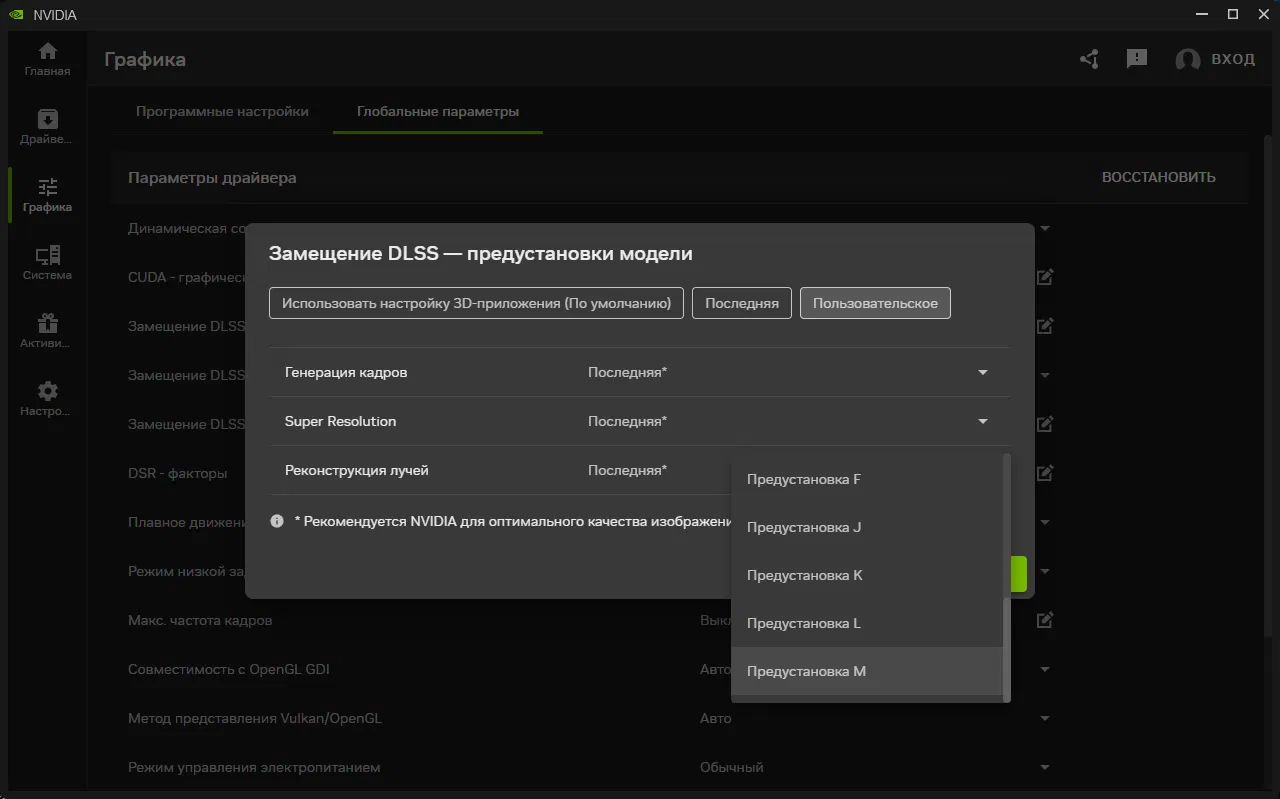This screenshot has height=799, width=1280.
Task: Select the Предустановка M option
Action: (867, 671)
